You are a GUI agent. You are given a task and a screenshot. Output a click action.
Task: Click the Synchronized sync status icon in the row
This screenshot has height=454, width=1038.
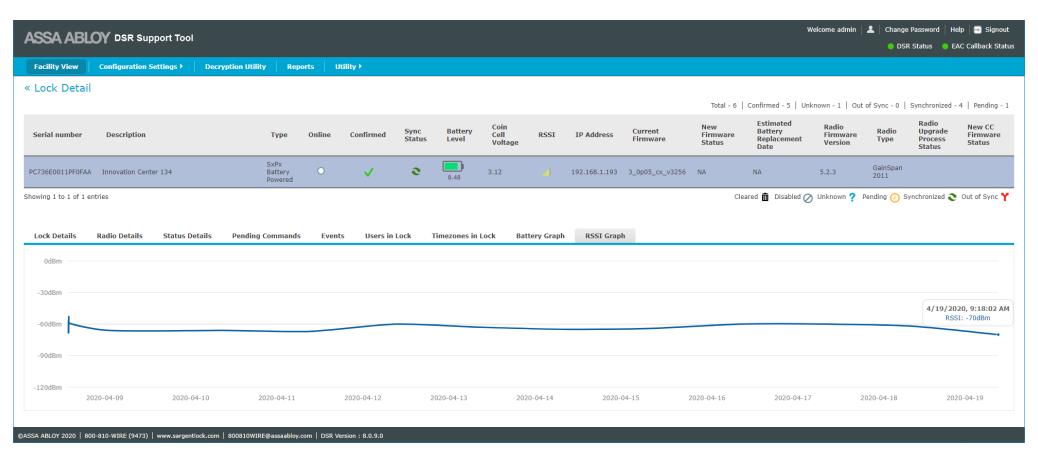(x=415, y=171)
